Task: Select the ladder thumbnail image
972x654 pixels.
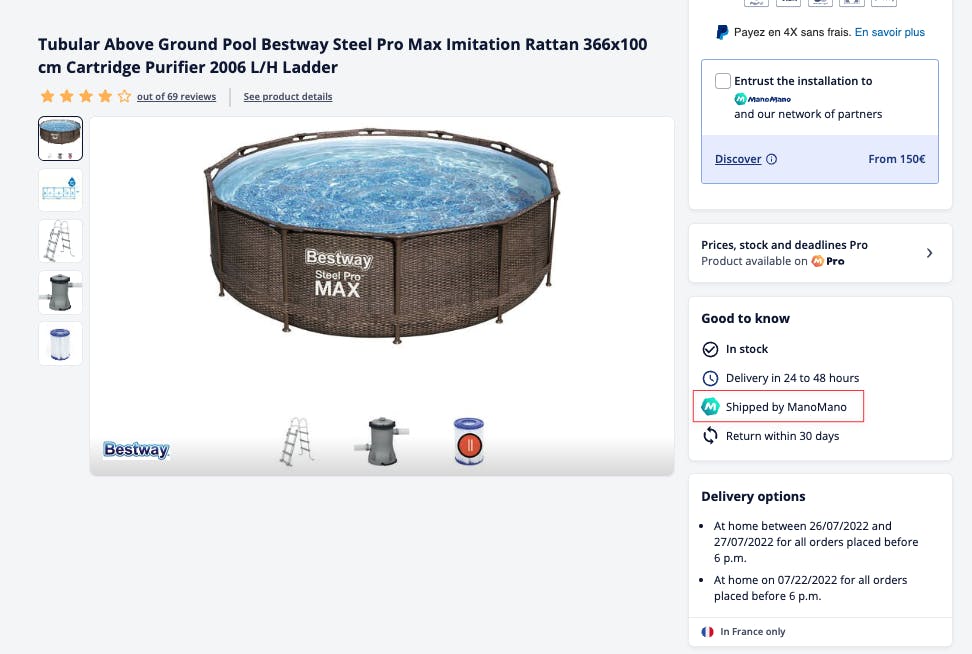Action: [60, 240]
